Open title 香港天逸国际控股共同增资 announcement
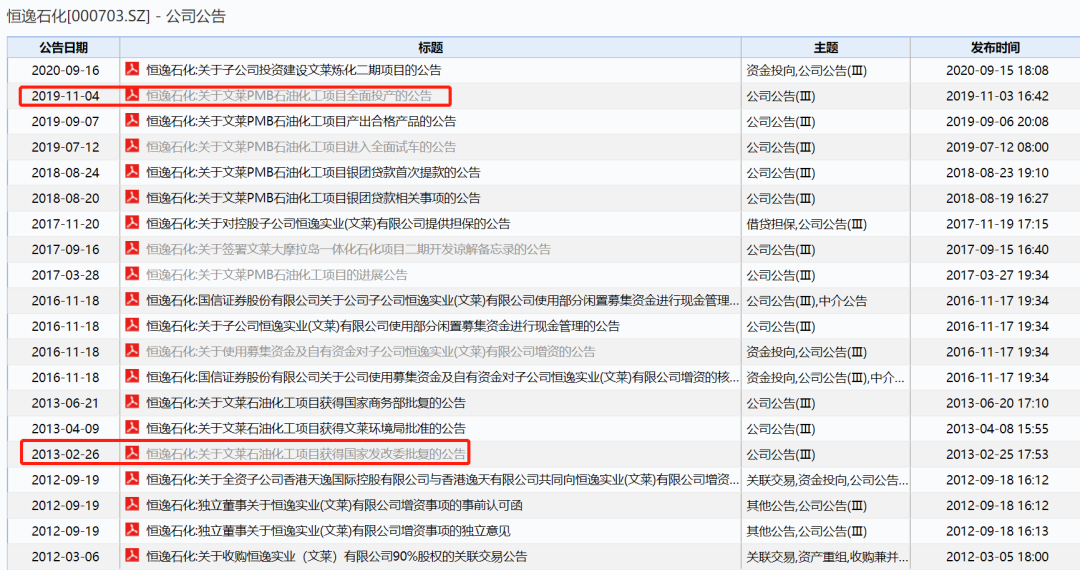Viewport: 1080px width, 570px height. coord(442,479)
